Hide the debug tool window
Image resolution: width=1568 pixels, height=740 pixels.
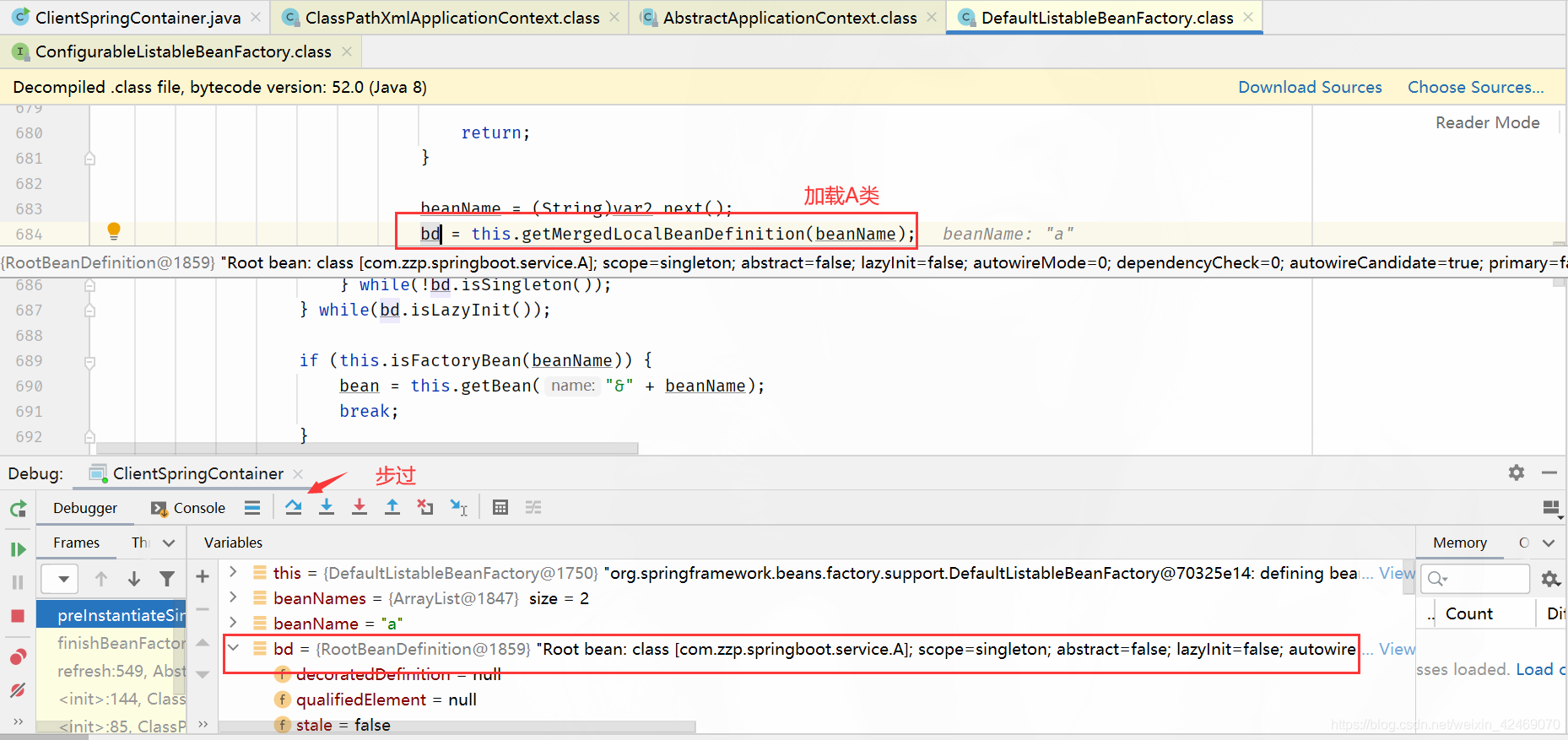(x=1549, y=473)
